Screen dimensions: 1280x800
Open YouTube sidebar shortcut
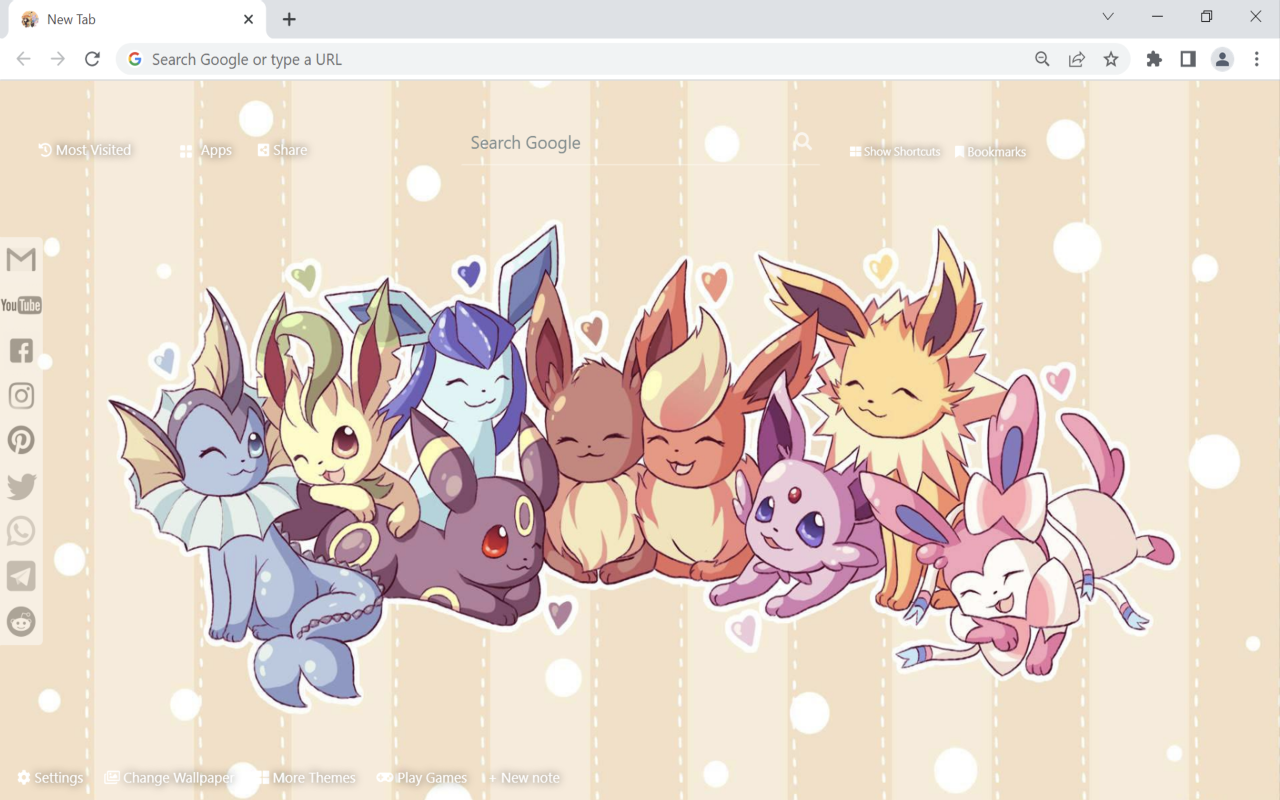tap(21, 305)
